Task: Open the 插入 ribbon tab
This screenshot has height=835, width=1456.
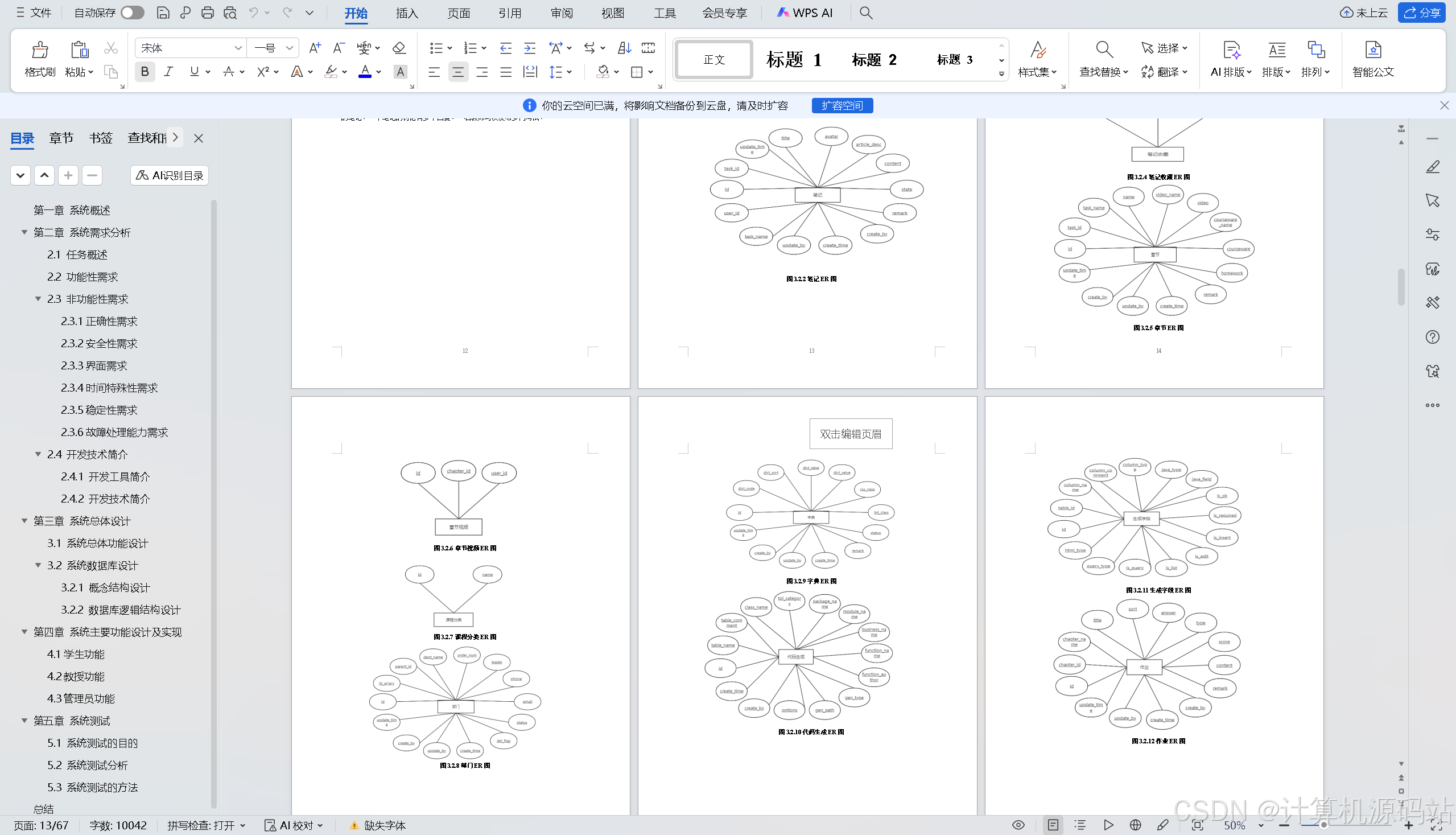Action: pos(407,13)
